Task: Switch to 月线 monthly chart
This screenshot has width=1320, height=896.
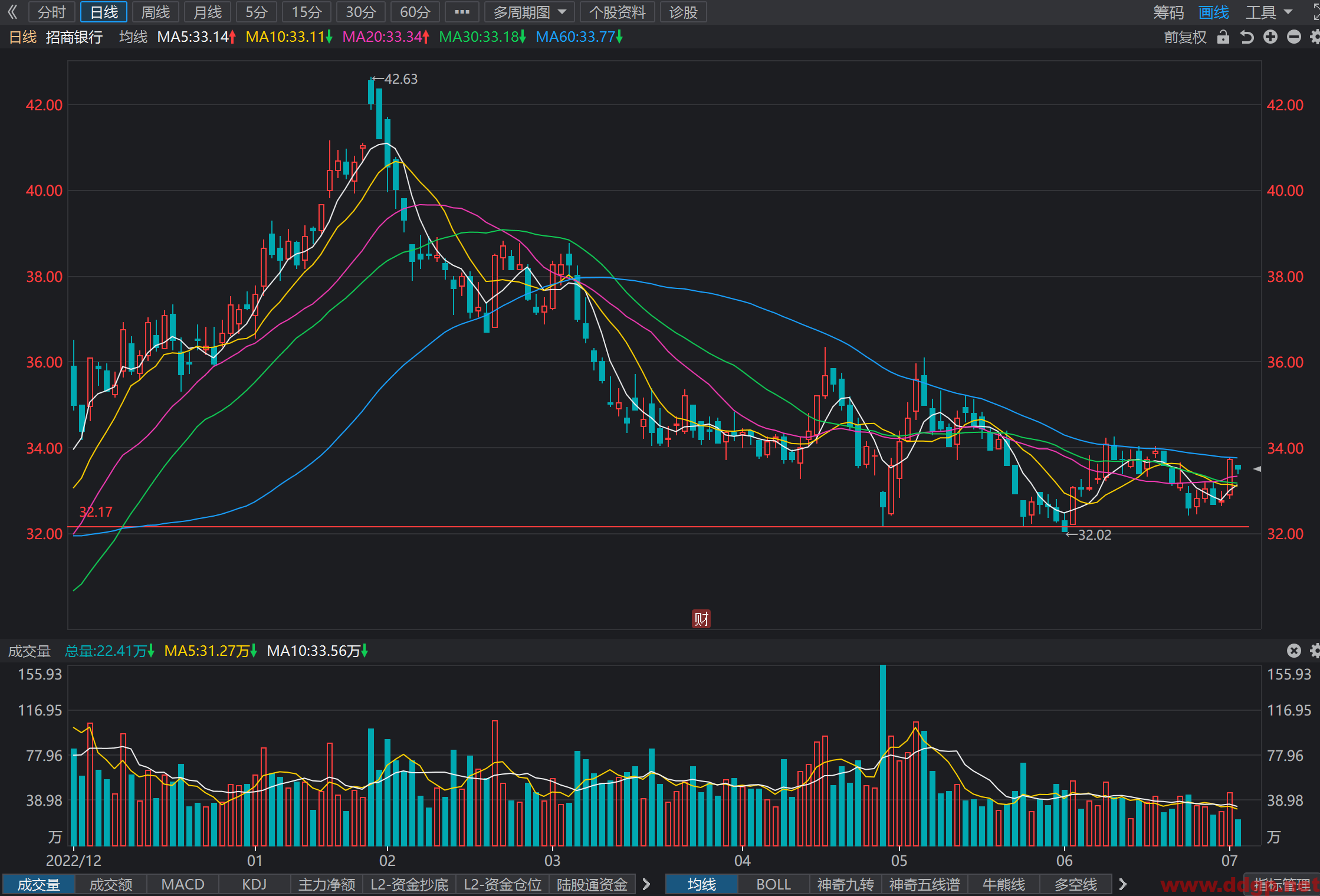Action: [x=208, y=12]
